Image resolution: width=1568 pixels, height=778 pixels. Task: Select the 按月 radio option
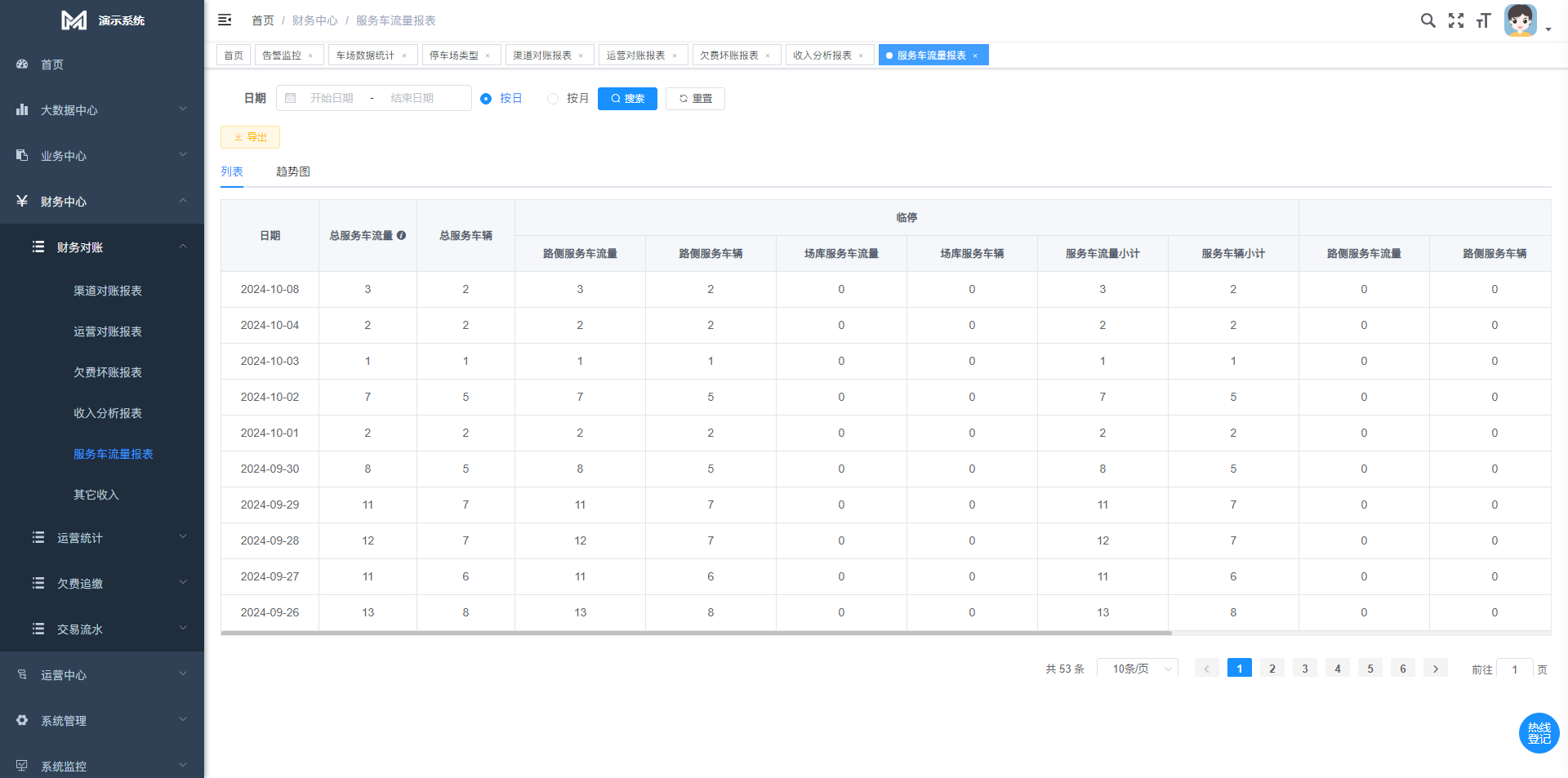click(x=553, y=99)
